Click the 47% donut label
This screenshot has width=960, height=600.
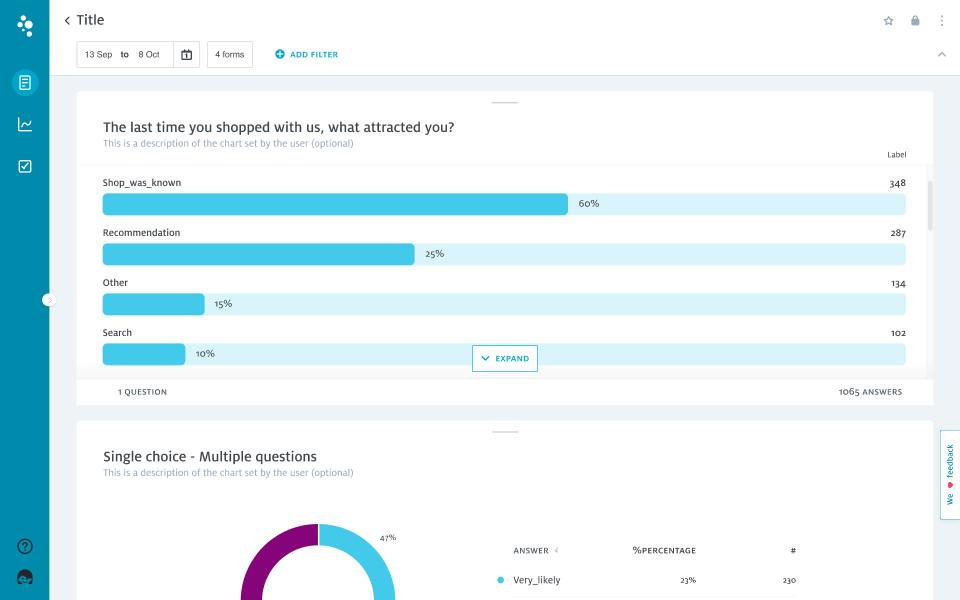(388, 538)
